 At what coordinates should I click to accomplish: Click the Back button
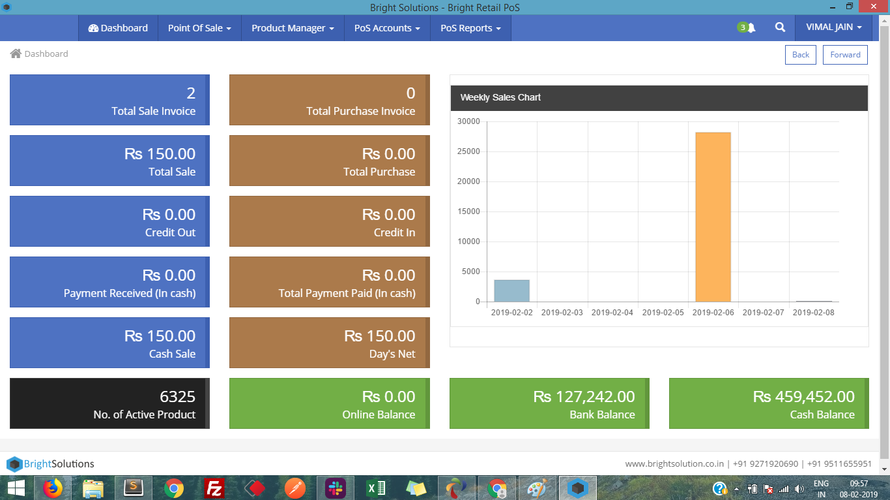(800, 54)
